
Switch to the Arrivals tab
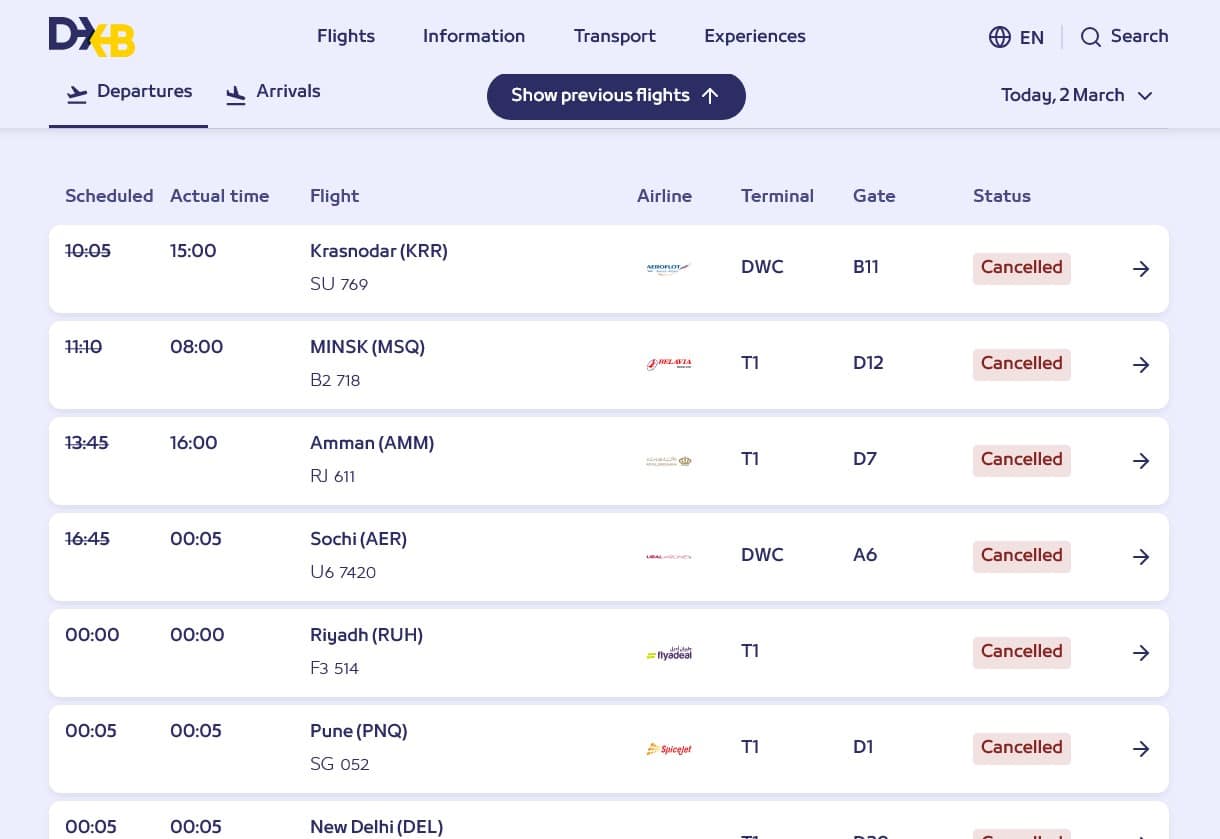coord(288,92)
